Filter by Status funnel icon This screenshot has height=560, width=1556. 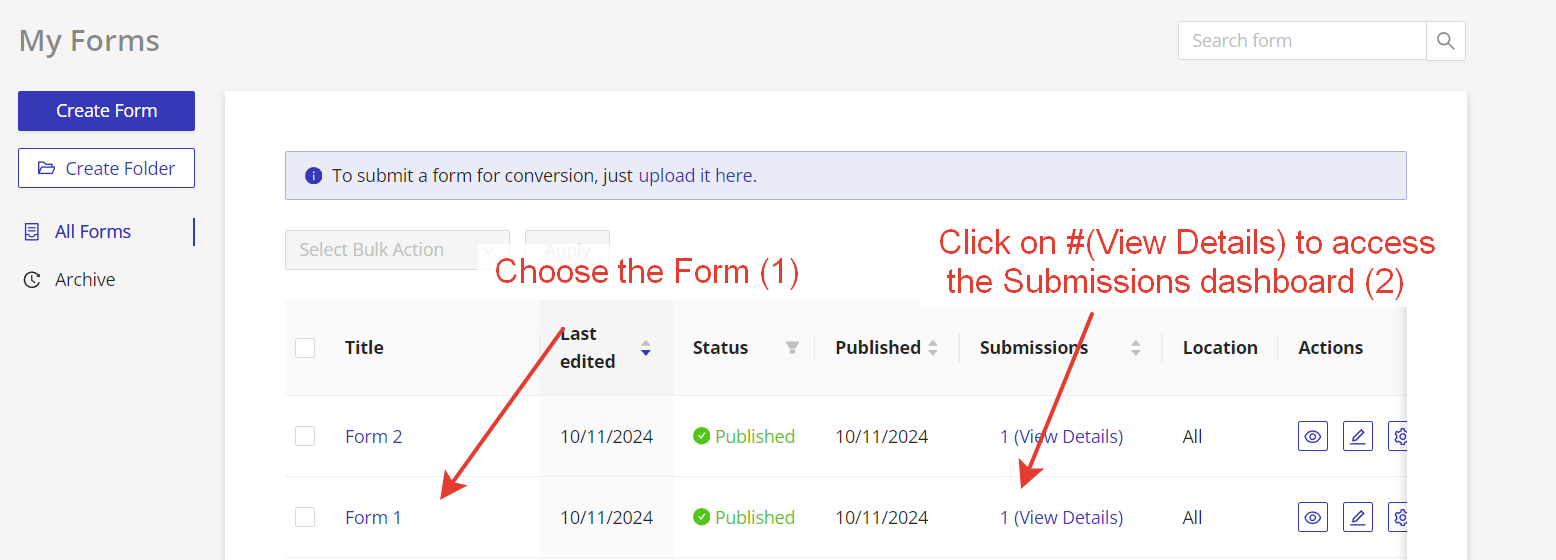[x=792, y=348]
